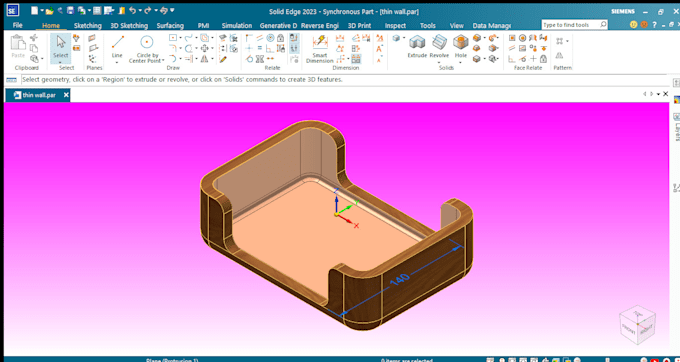The image size is (680, 362).
Task: Open the View ribbon tab
Action: click(456, 26)
